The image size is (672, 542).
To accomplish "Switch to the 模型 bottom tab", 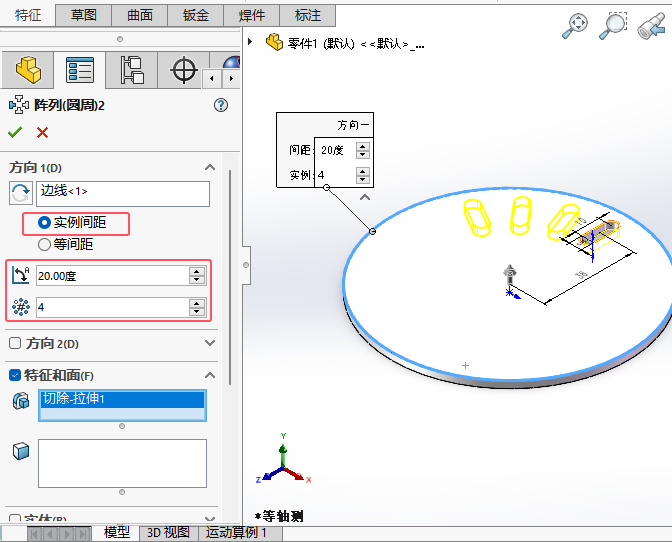I will (x=117, y=533).
